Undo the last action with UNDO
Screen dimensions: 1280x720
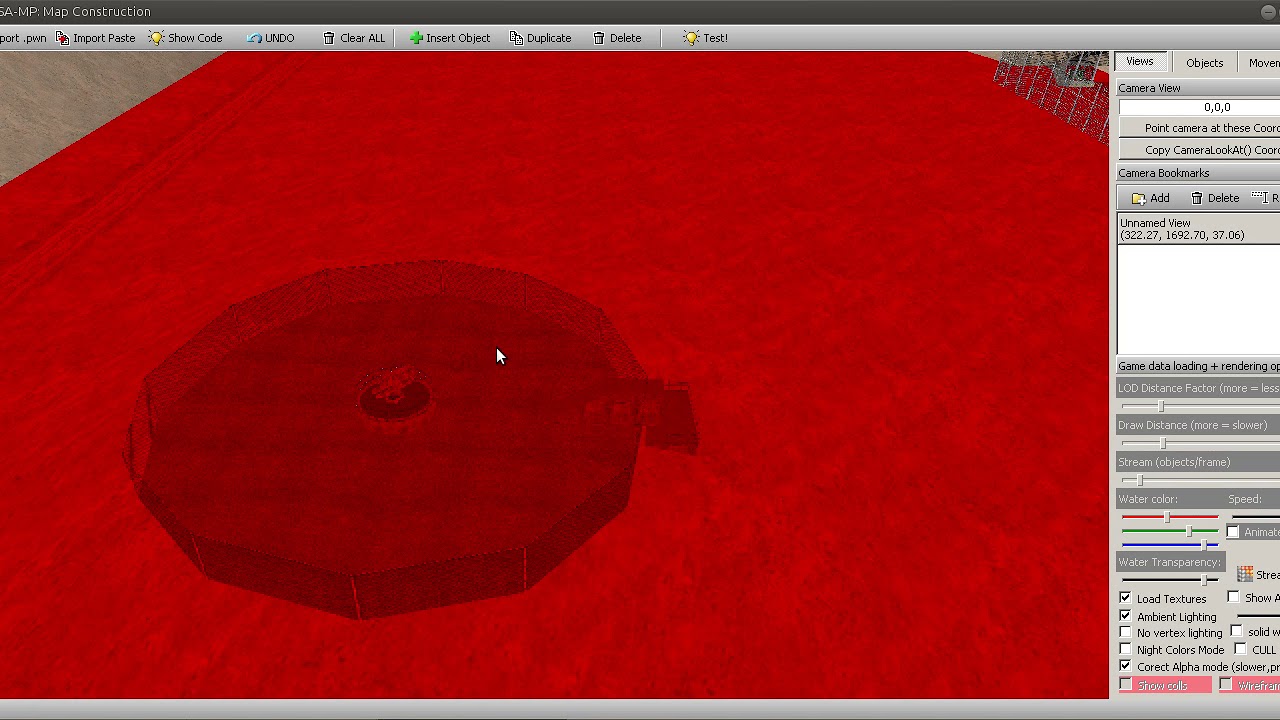coord(271,38)
